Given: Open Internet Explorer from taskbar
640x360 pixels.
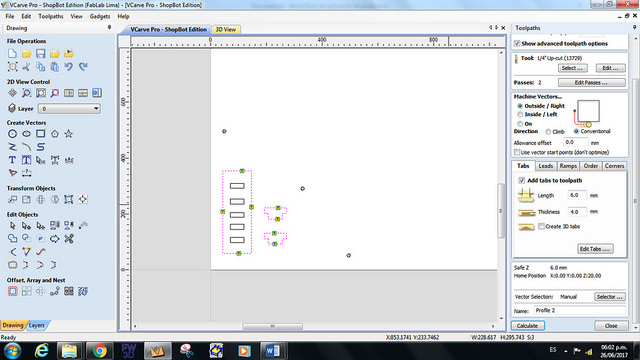Looking at the screenshot, I should tap(42, 351).
